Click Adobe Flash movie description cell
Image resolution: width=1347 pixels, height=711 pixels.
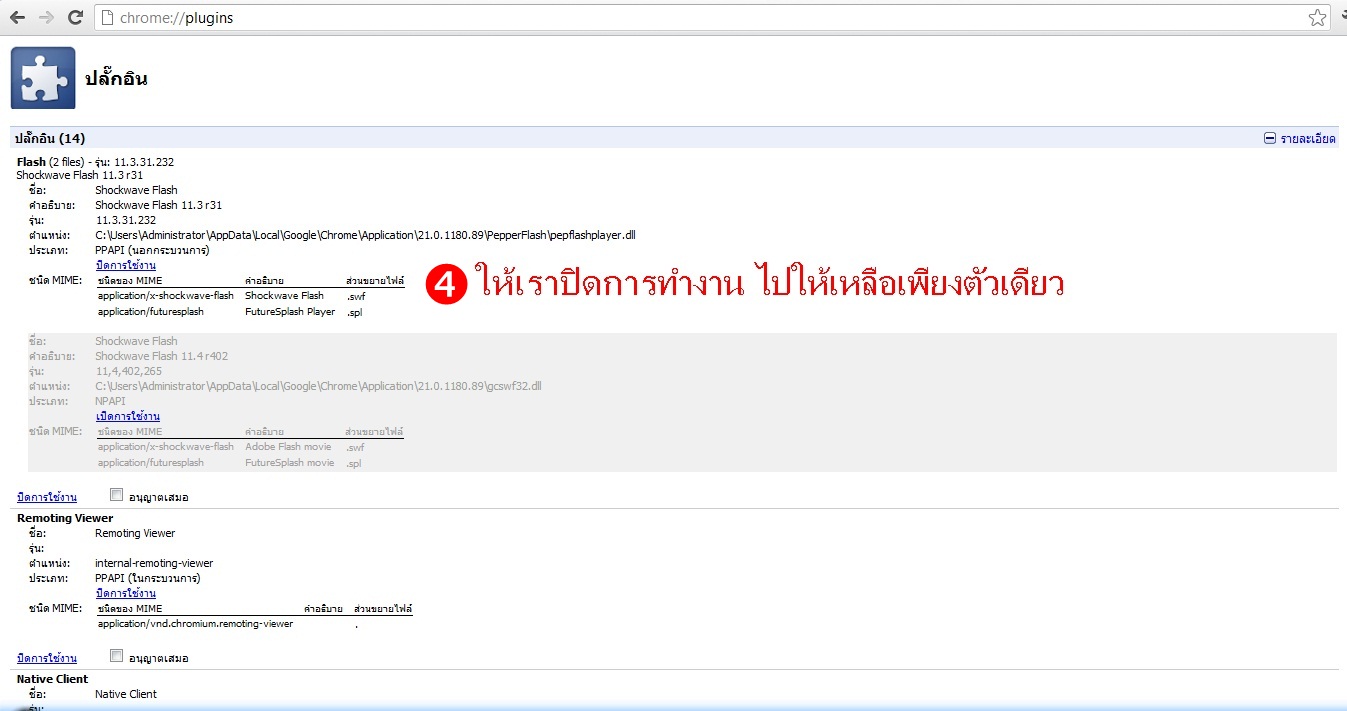click(288, 447)
